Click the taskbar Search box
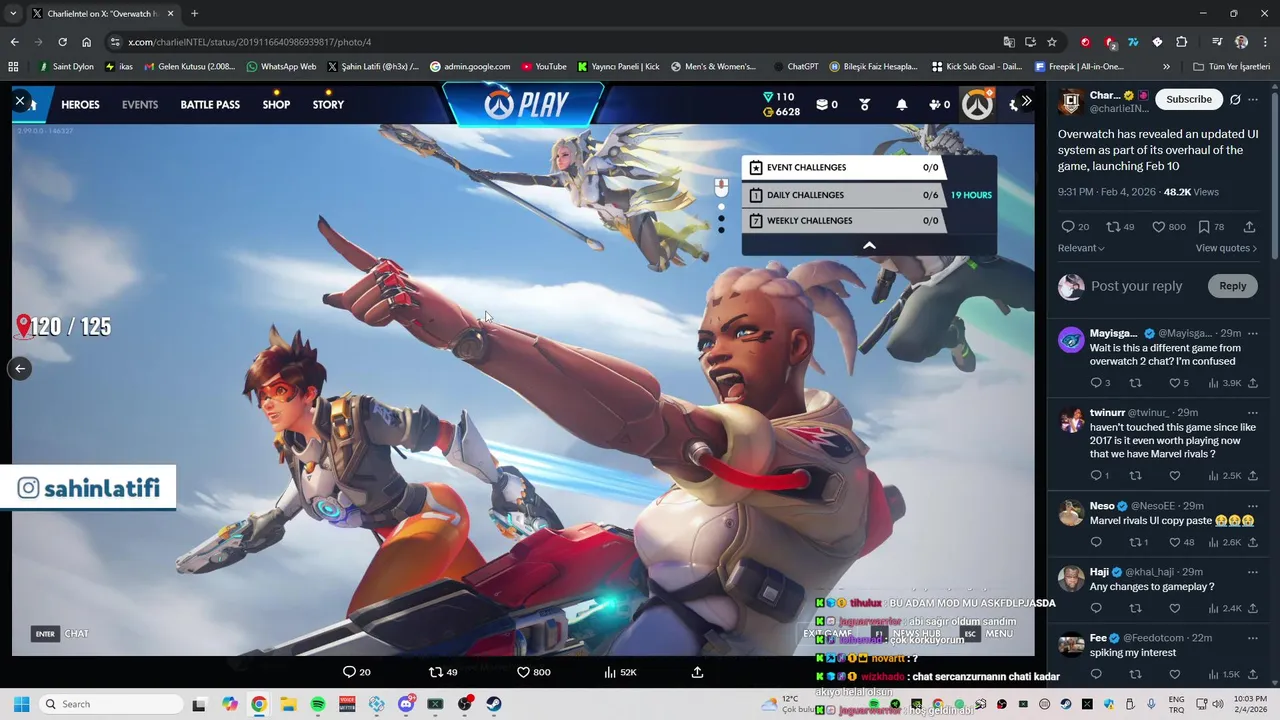 pos(109,704)
